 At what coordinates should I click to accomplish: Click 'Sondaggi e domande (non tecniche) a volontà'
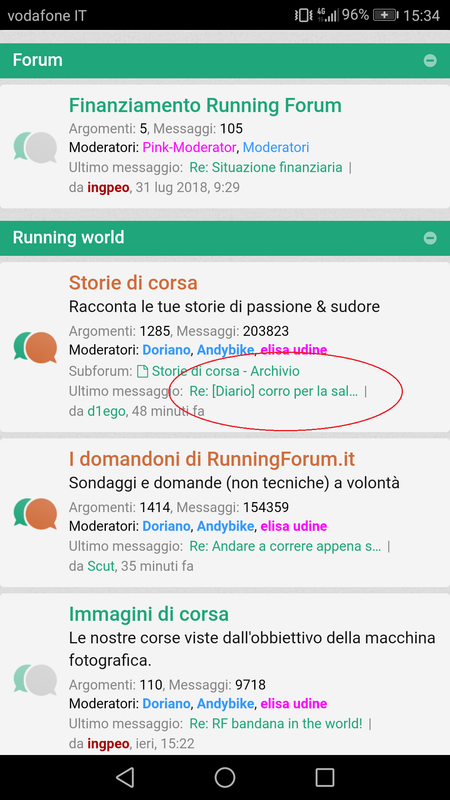pos(234,483)
